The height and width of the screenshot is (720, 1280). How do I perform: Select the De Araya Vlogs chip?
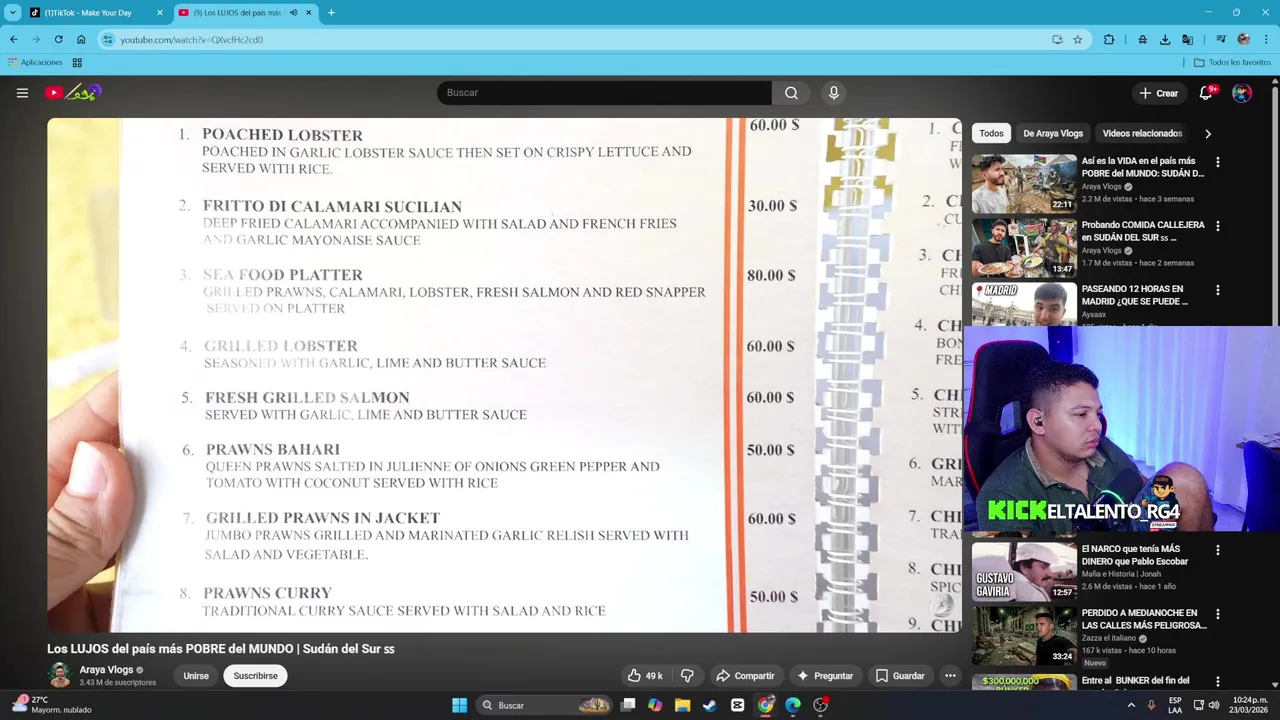click(1053, 133)
